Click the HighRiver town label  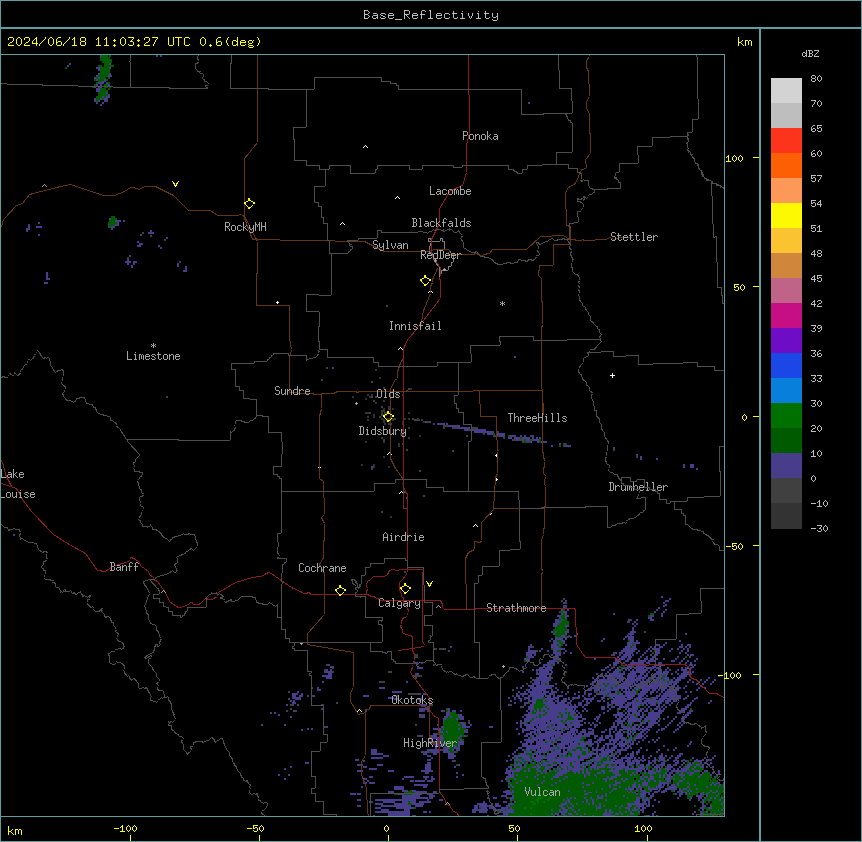pyautogui.click(x=430, y=743)
